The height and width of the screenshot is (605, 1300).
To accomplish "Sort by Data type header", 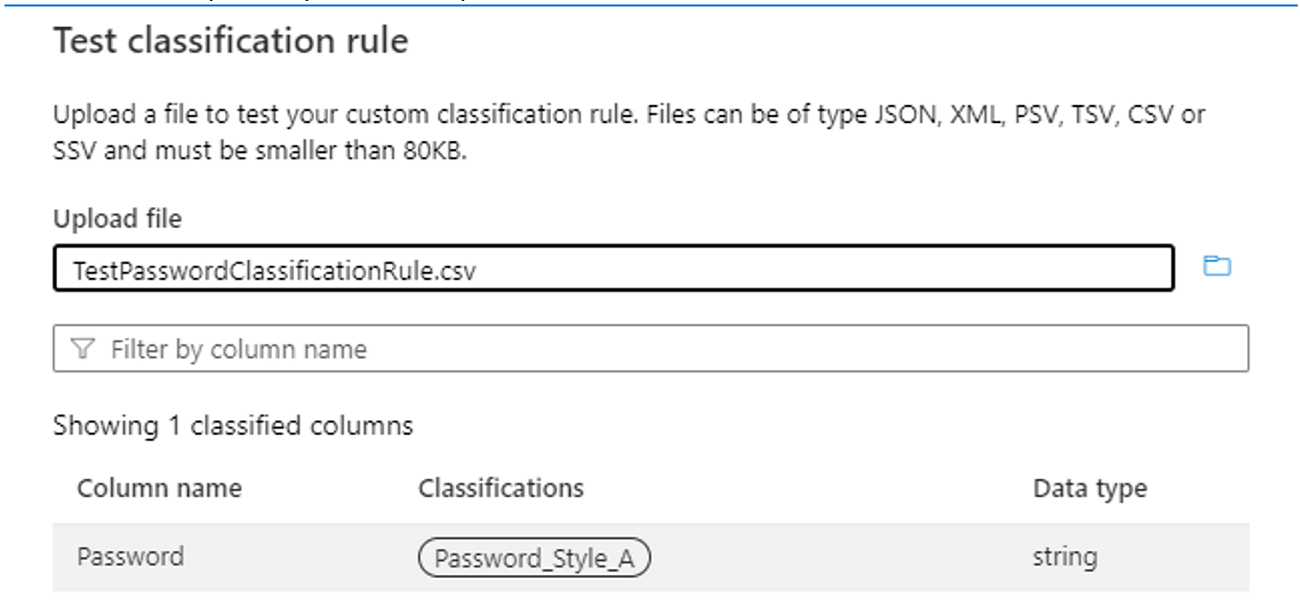I will pyautogui.click(x=1090, y=489).
